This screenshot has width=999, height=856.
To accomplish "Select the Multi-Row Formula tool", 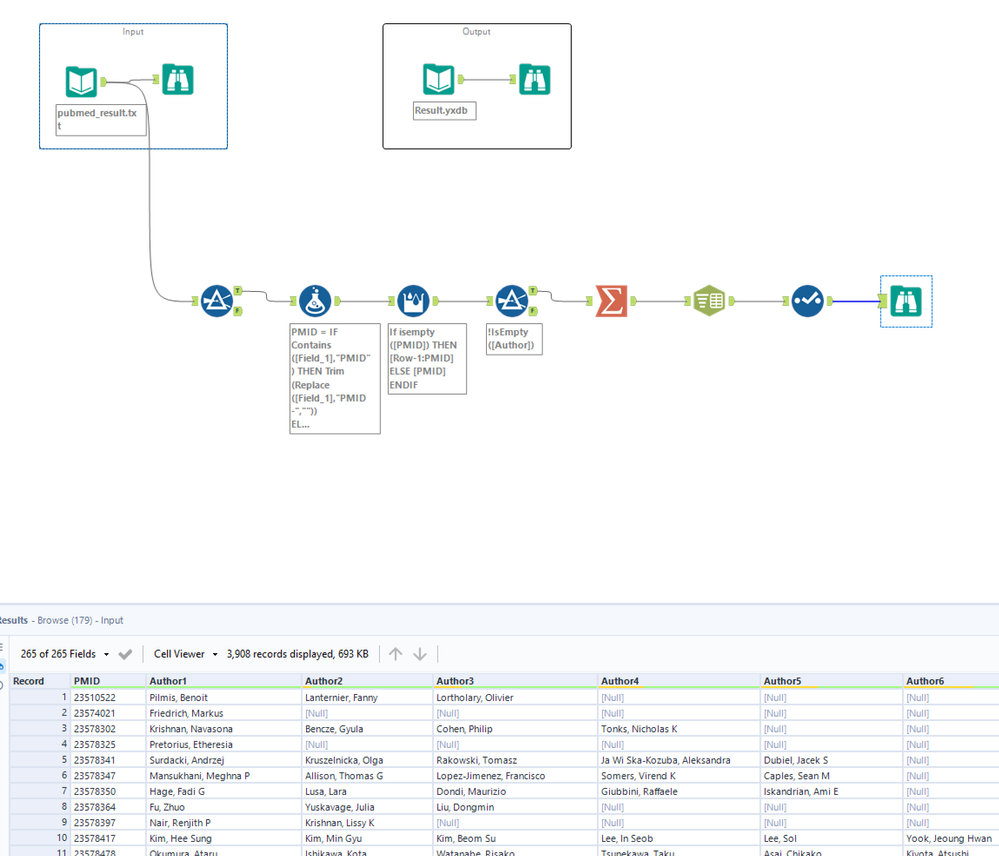I will click(x=413, y=301).
